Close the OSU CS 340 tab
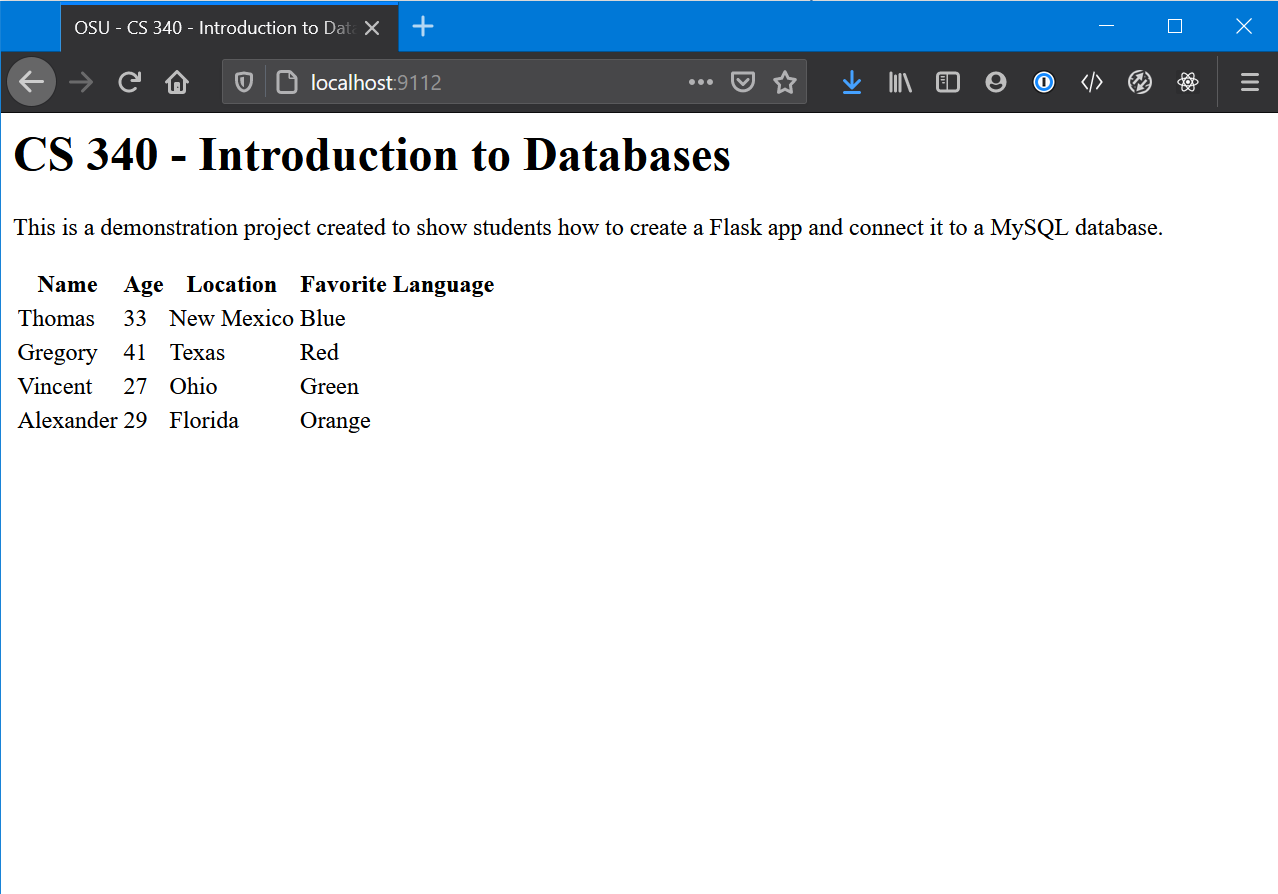 click(372, 28)
